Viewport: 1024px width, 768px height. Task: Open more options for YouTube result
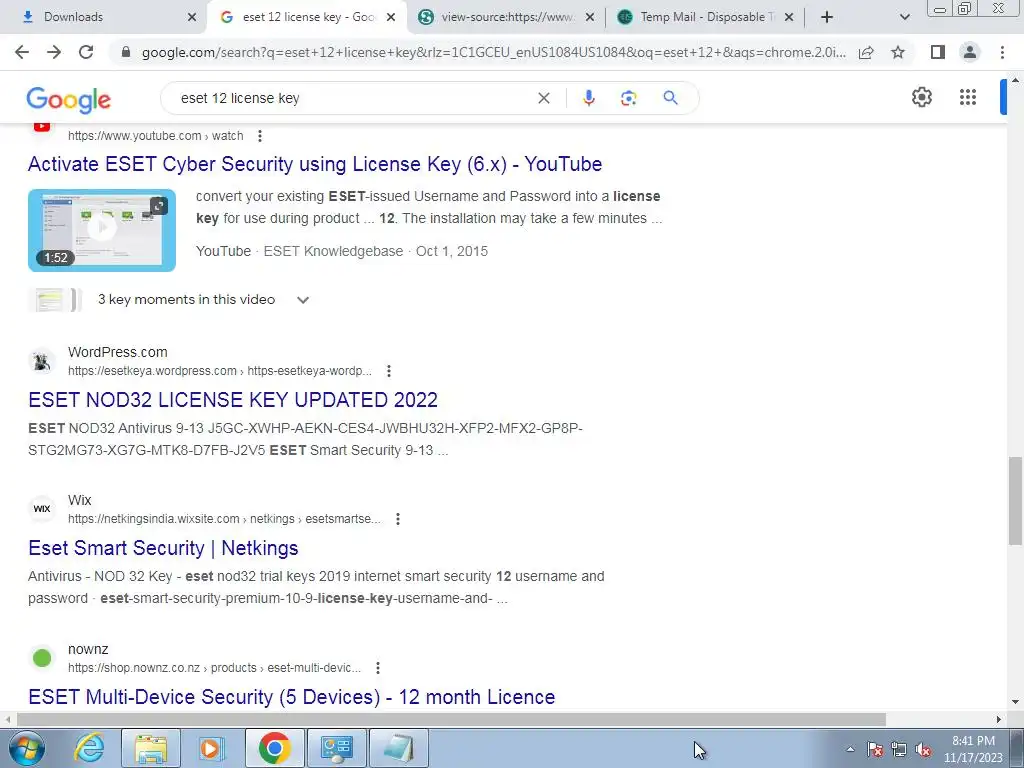(260, 136)
